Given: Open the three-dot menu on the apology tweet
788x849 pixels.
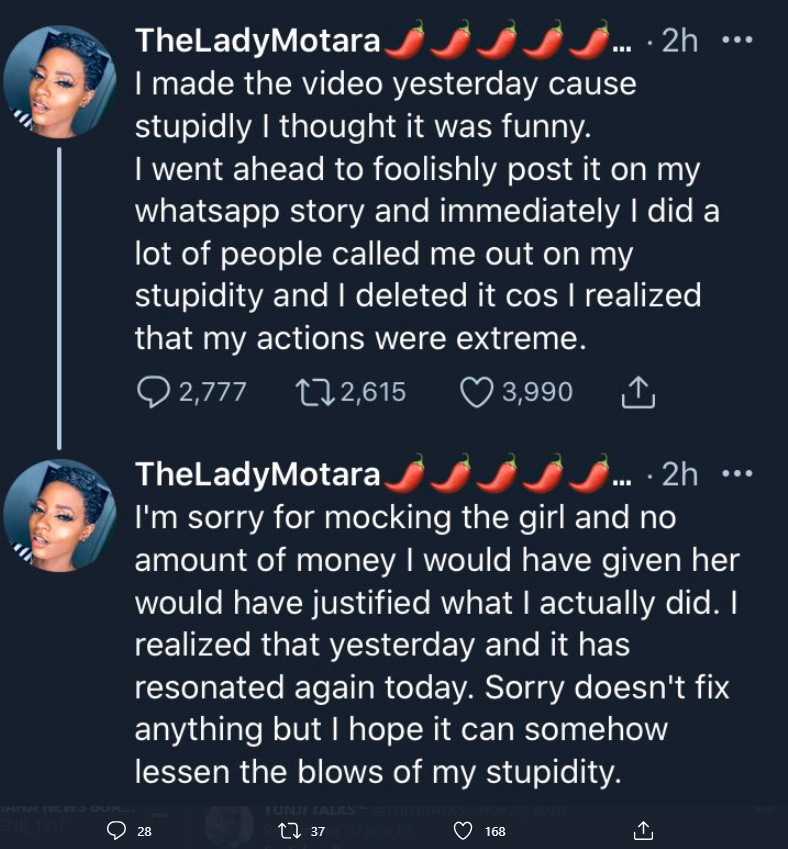Looking at the screenshot, I should (736, 474).
